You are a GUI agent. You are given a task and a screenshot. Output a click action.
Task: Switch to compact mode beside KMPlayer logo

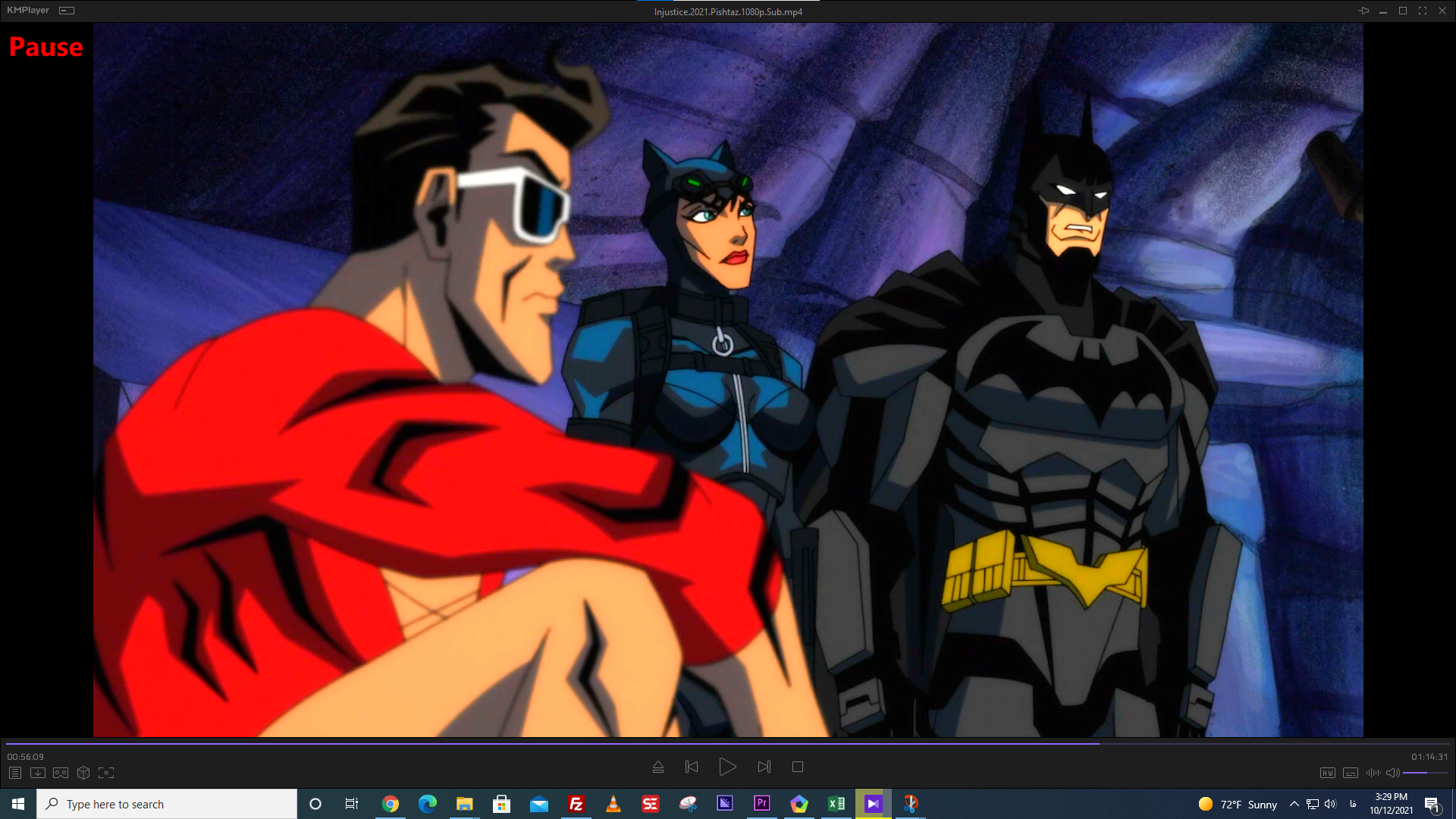click(x=67, y=11)
